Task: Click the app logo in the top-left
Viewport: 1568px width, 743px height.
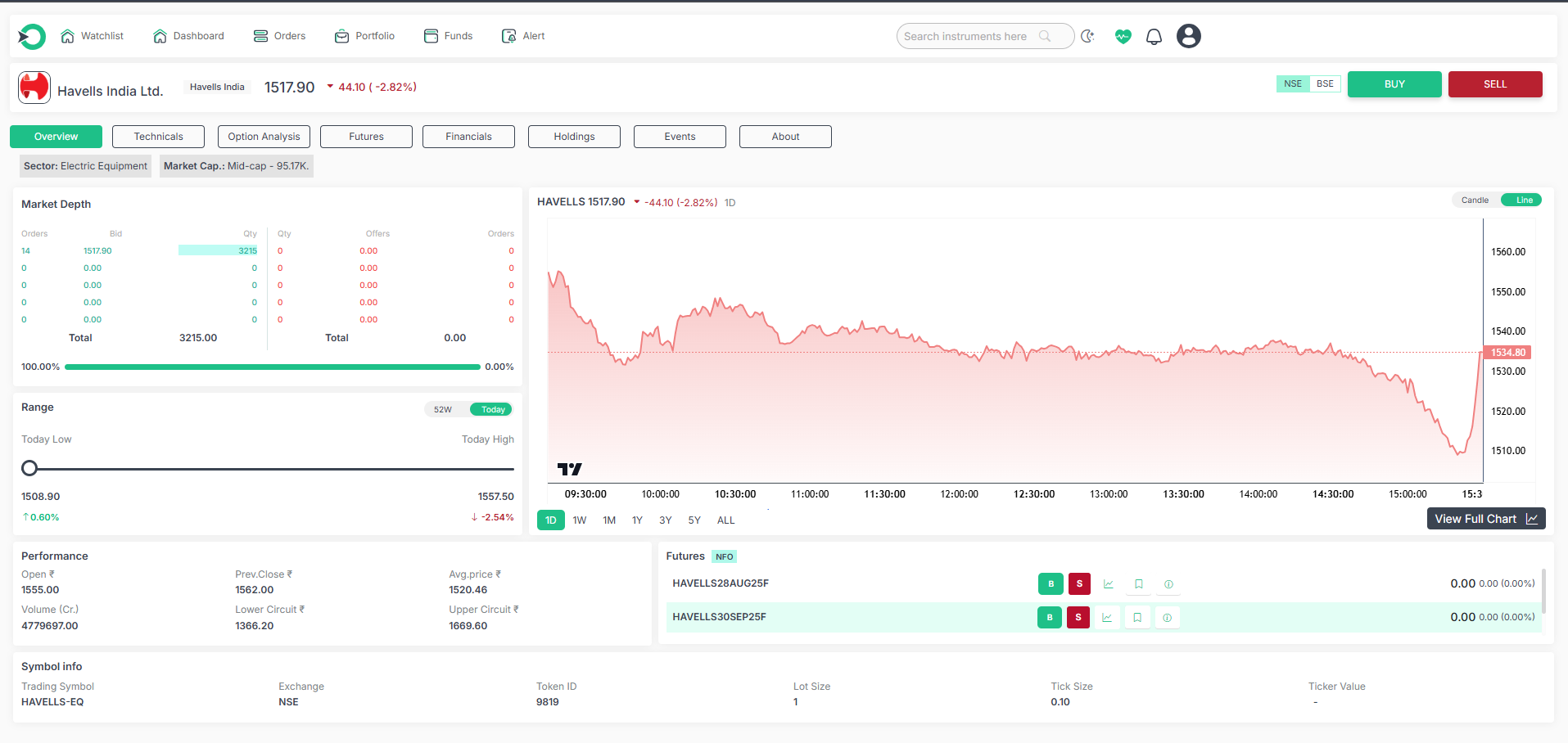Action: [x=32, y=36]
